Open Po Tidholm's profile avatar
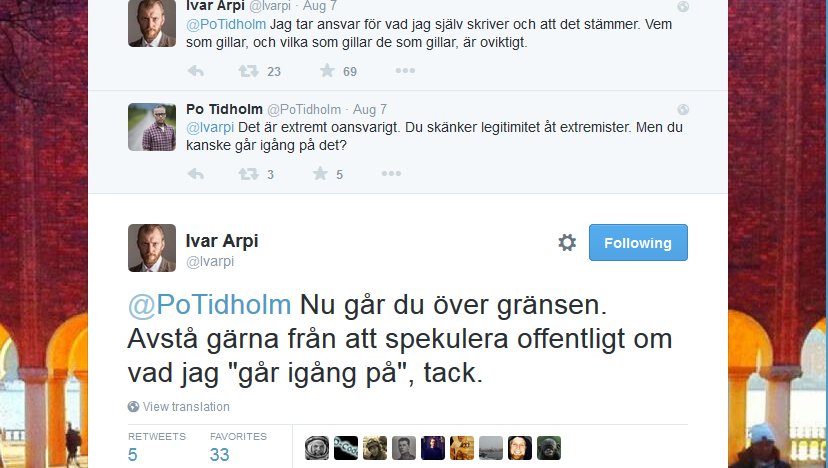 (152, 127)
